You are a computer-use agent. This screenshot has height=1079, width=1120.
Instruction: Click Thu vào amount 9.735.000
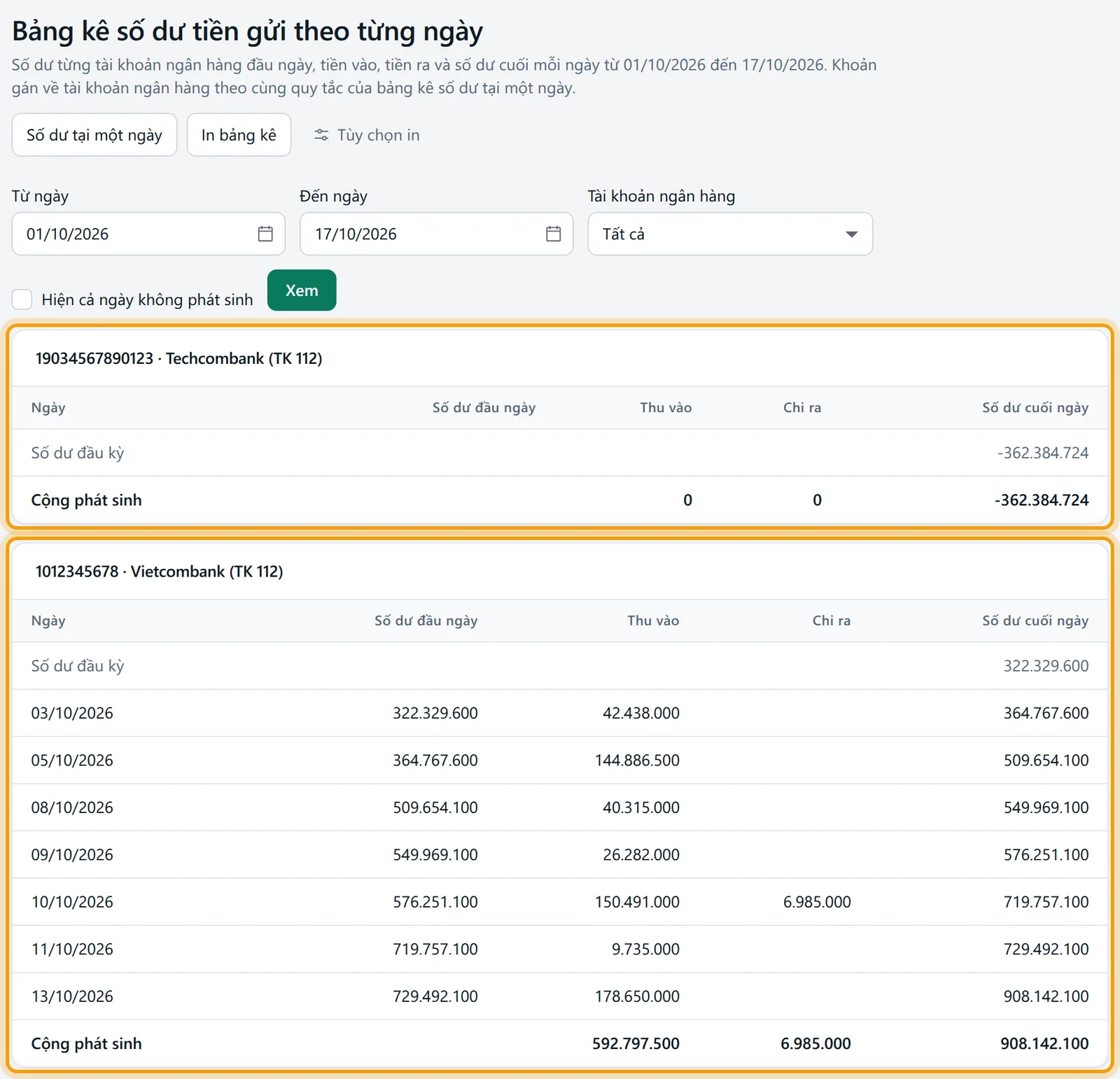pyautogui.click(x=645, y=950)
